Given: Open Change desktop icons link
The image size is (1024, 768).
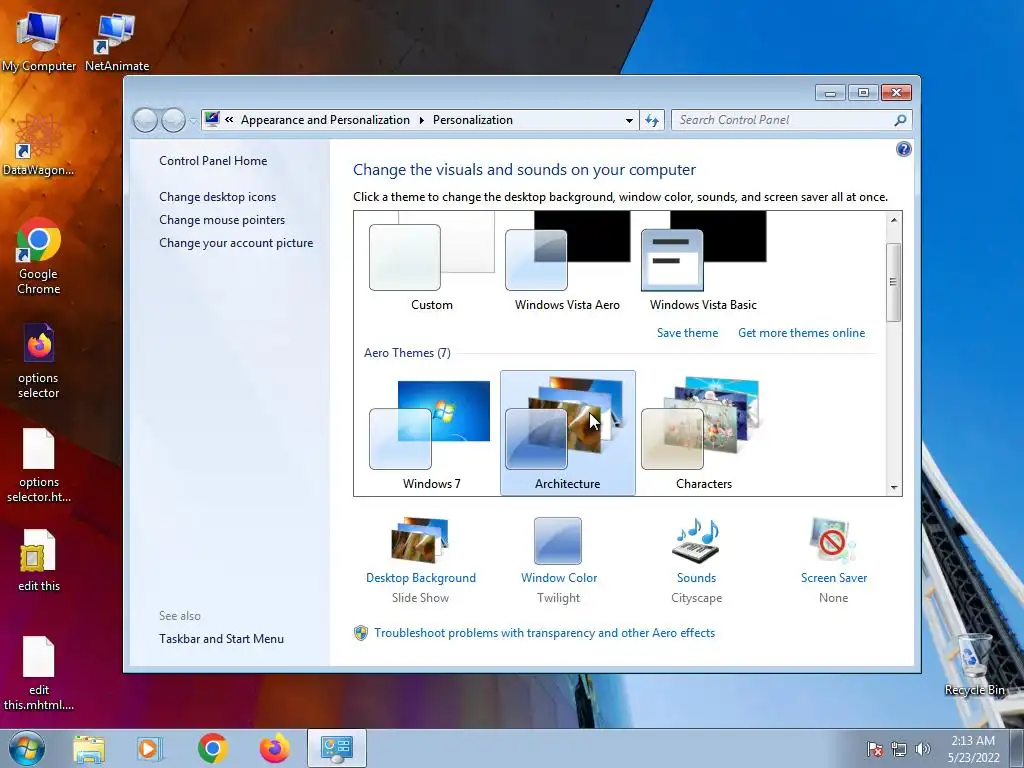Looking at the screenshot, I should click(x=217, y=197).
